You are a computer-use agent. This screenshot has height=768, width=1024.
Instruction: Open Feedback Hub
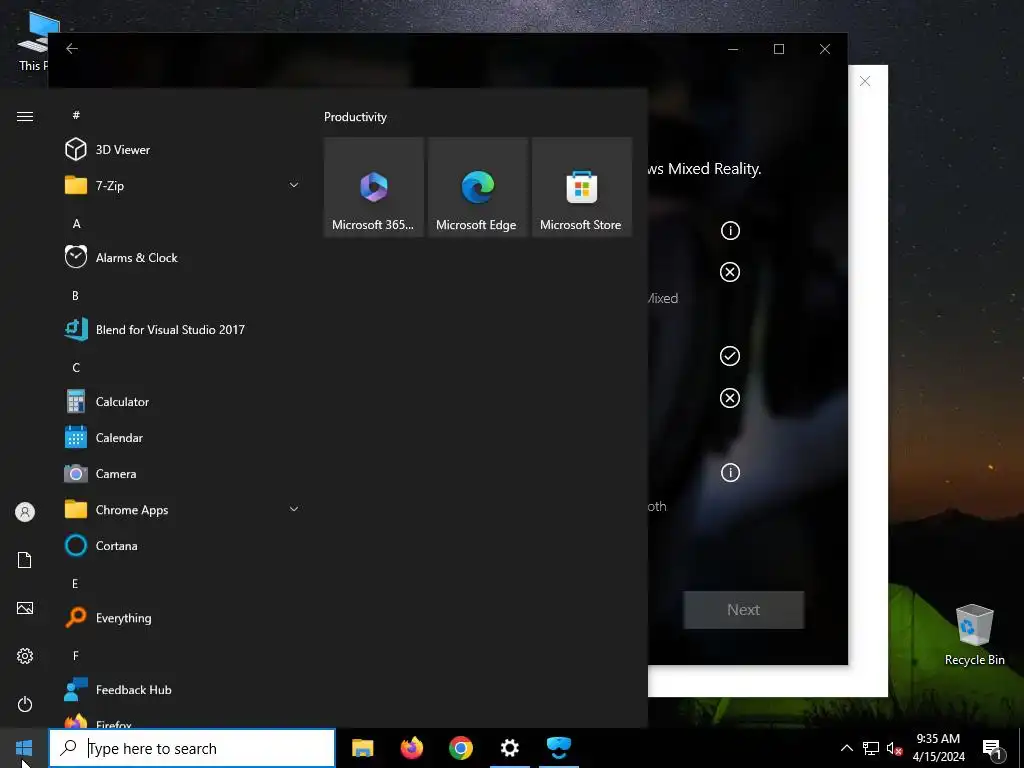183,690
